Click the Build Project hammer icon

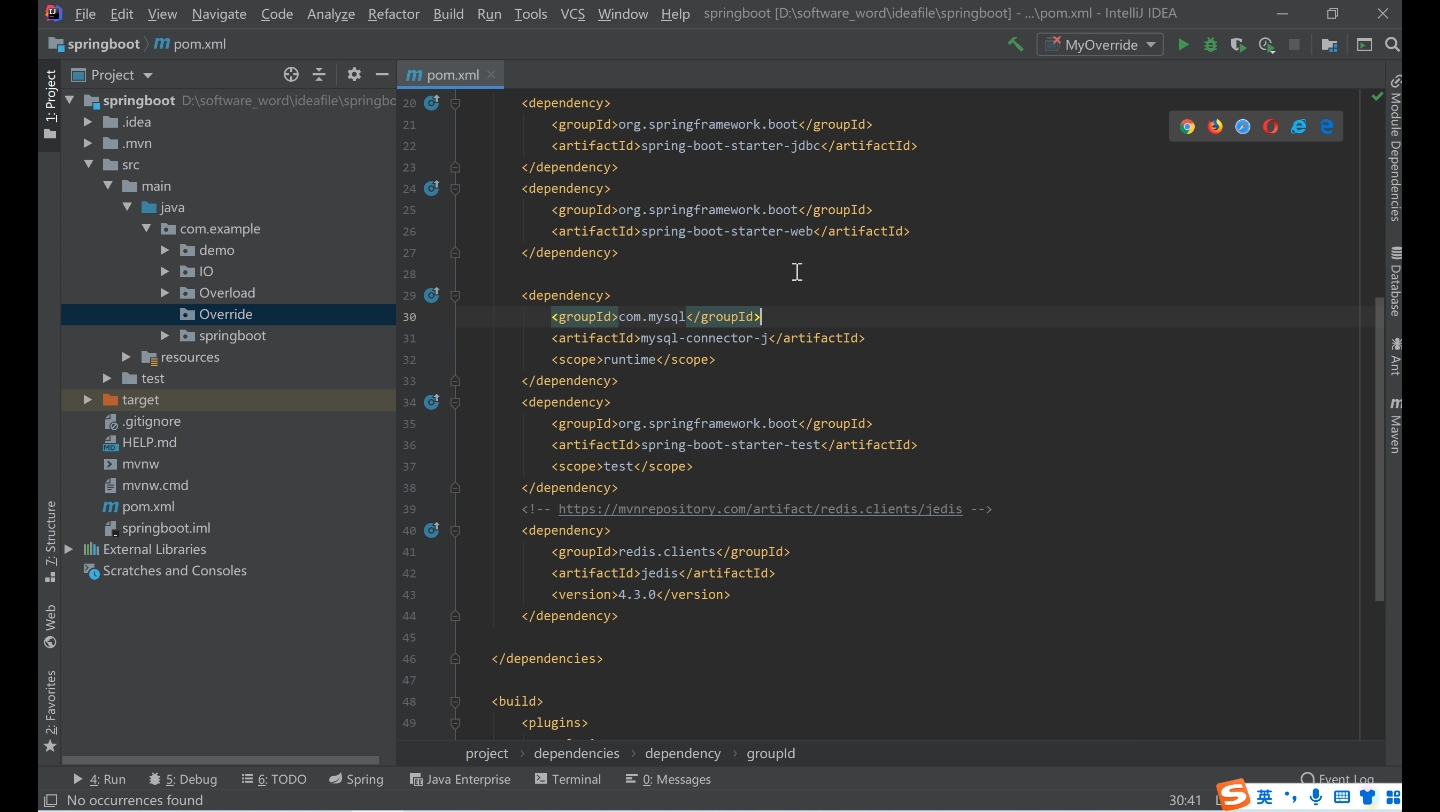pyautogui.click(x=1015, y=44)
